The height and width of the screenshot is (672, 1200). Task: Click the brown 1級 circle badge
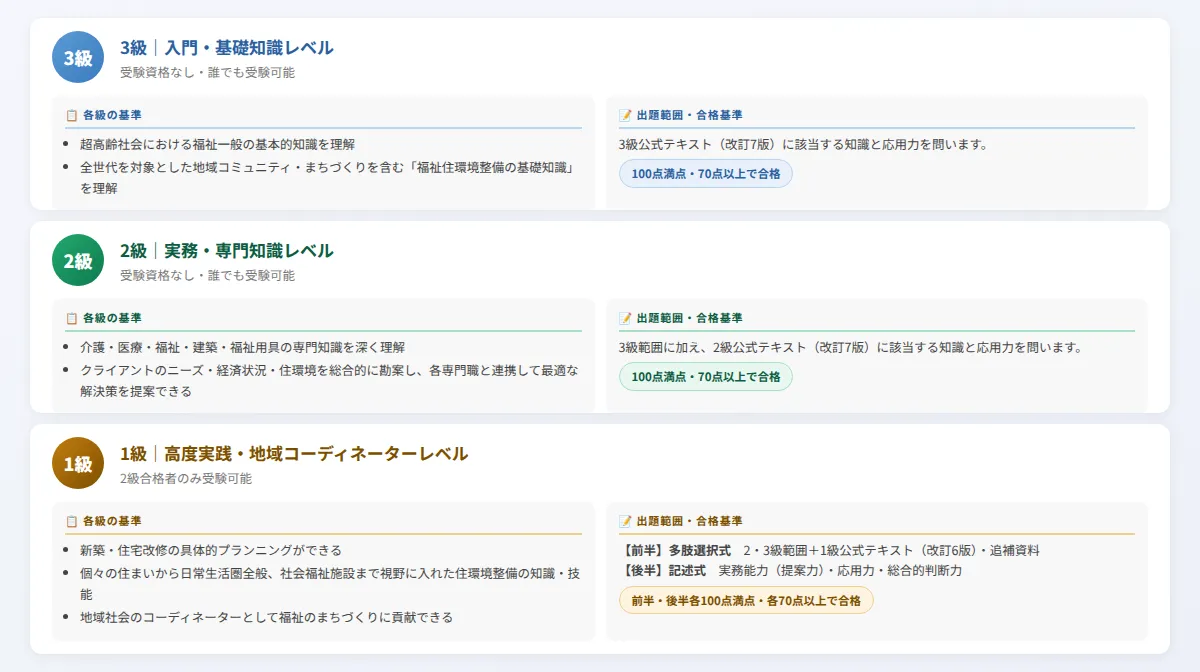point(78,463)
